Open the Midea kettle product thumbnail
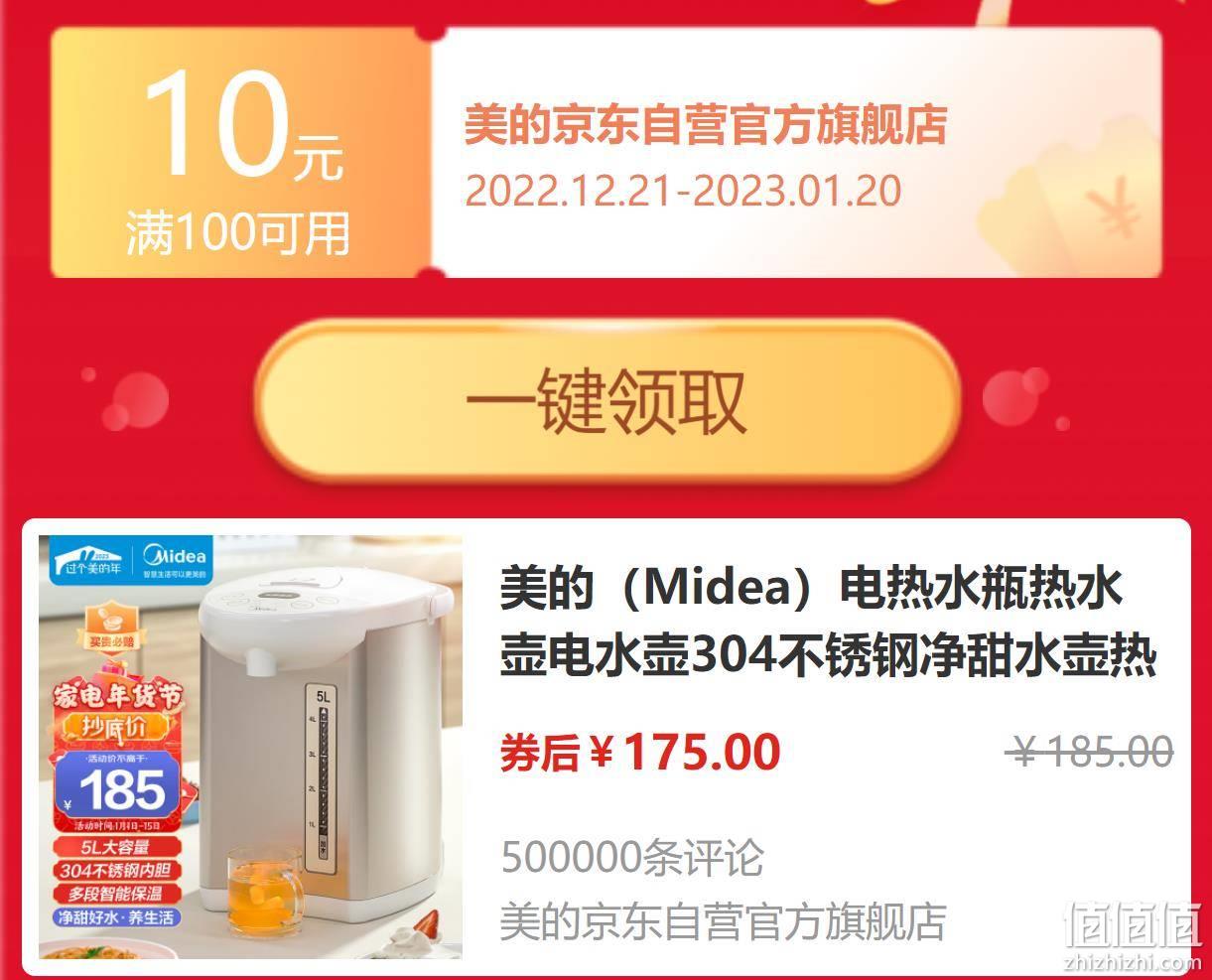Image resolution: width=1212 pixels, height=980 pixels. (251, 747)
